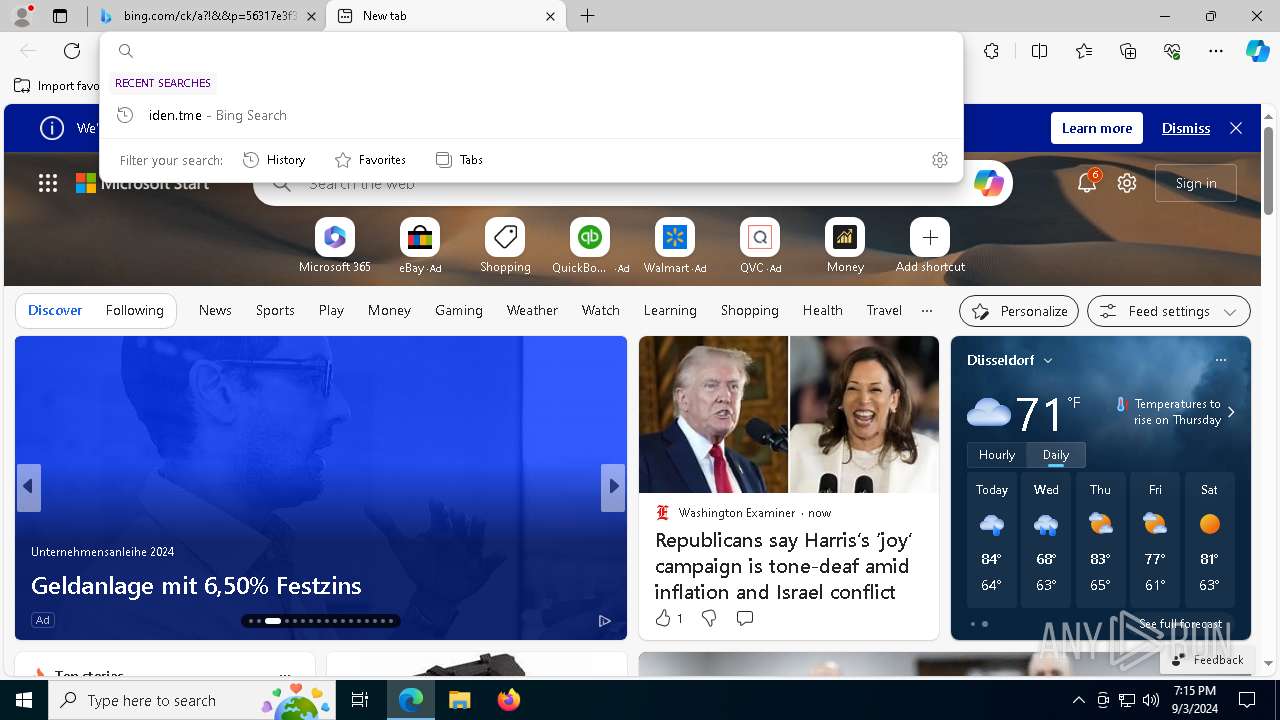Screen dimensions: 1280x720
Task: Click Add shortcut plus tile
Action: 930,246
